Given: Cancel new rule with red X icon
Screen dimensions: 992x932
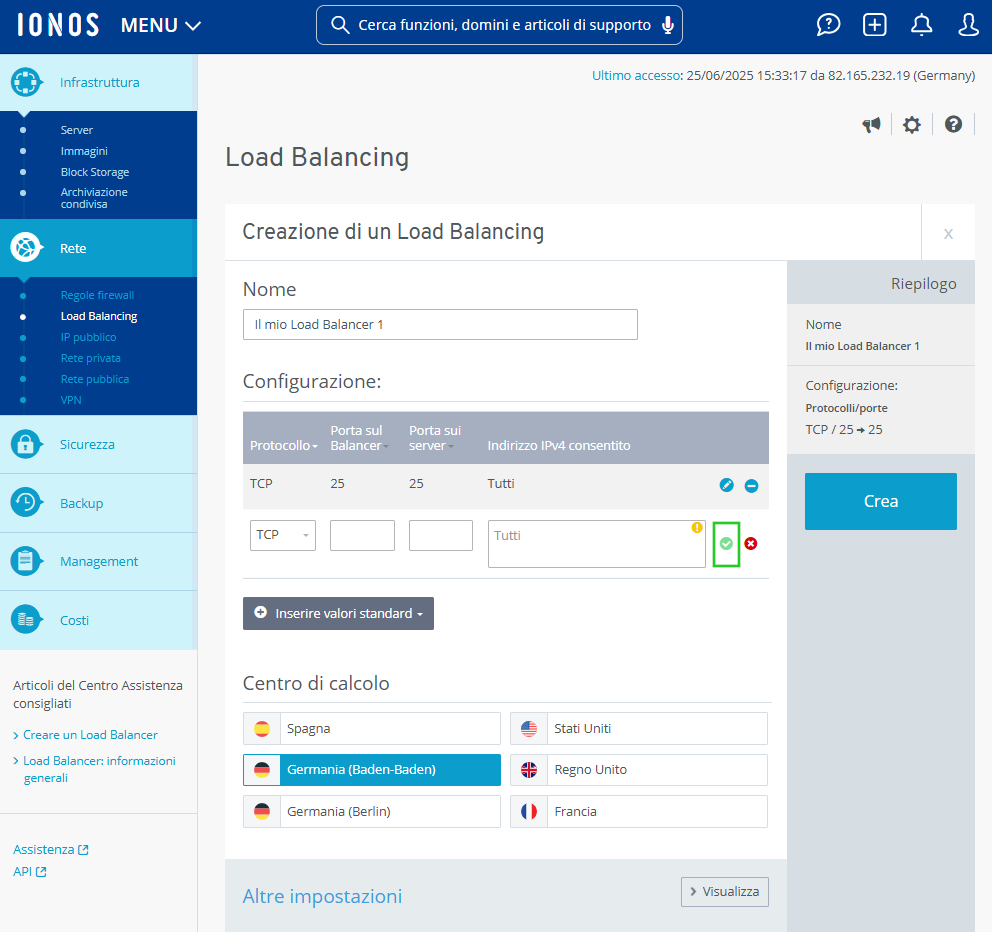Looking at the screenshot, I should click(x=751, y=544).
